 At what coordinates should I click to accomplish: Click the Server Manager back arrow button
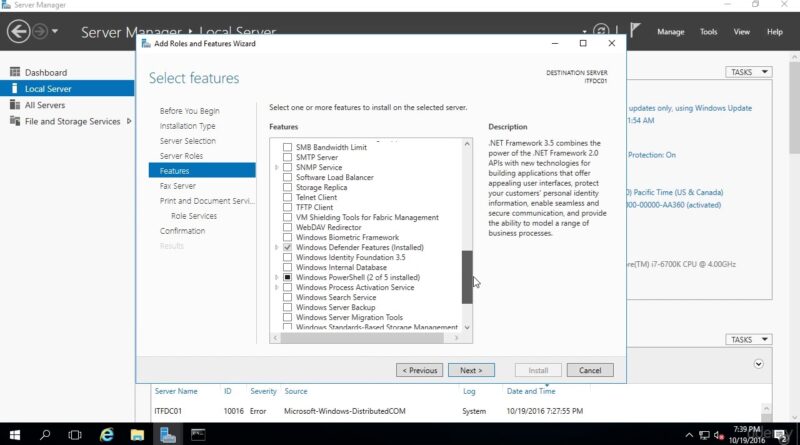coord(18,32)
